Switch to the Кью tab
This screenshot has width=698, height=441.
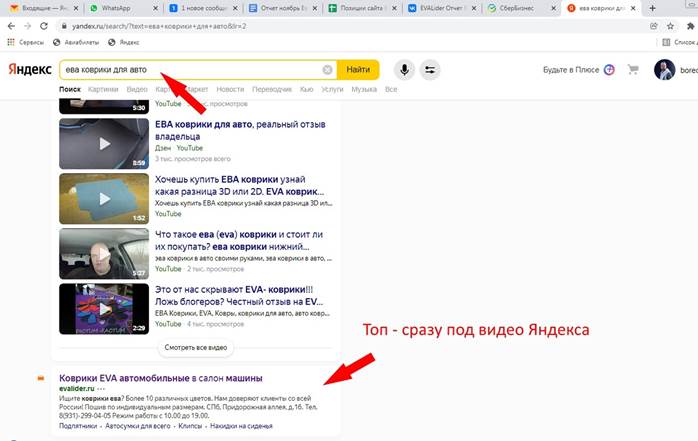(307, 89)
